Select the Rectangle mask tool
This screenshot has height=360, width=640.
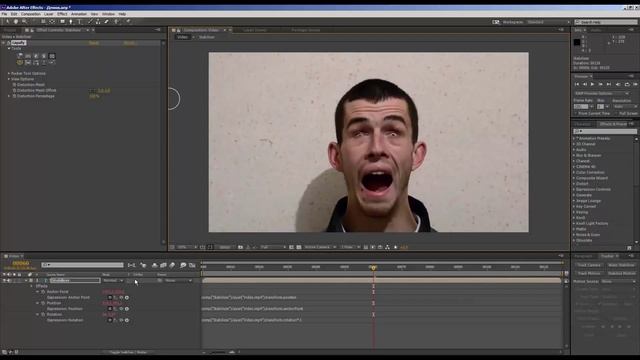pyautogui.click(x=62, y=22)
